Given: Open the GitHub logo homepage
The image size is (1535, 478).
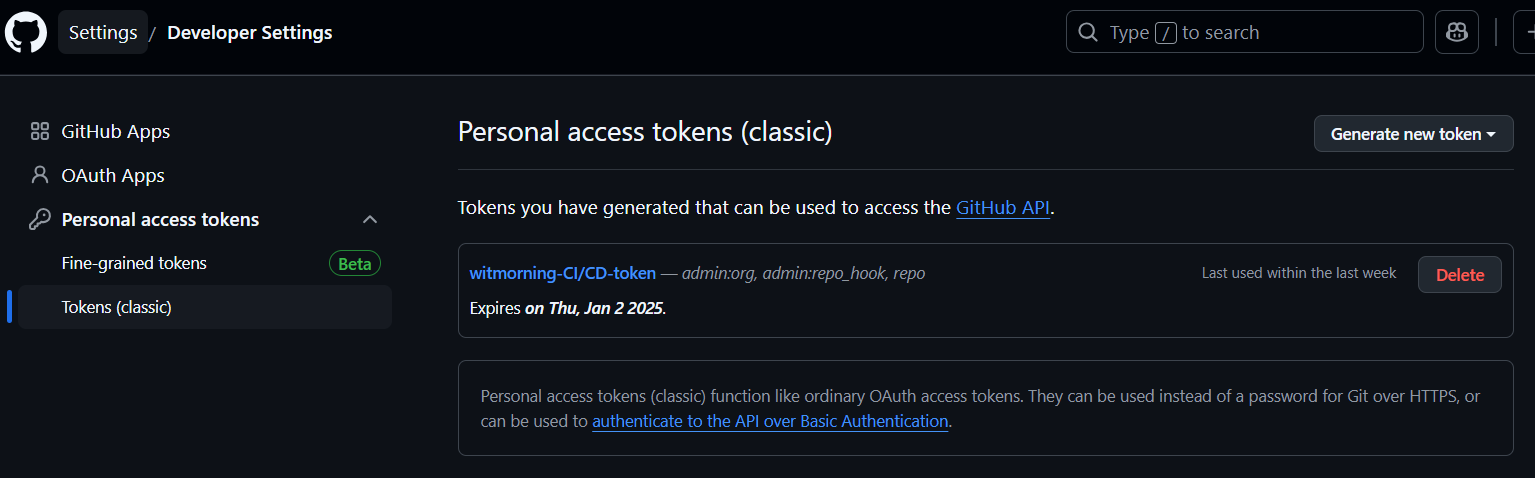Looking at the screenshot, I should 26,32.
